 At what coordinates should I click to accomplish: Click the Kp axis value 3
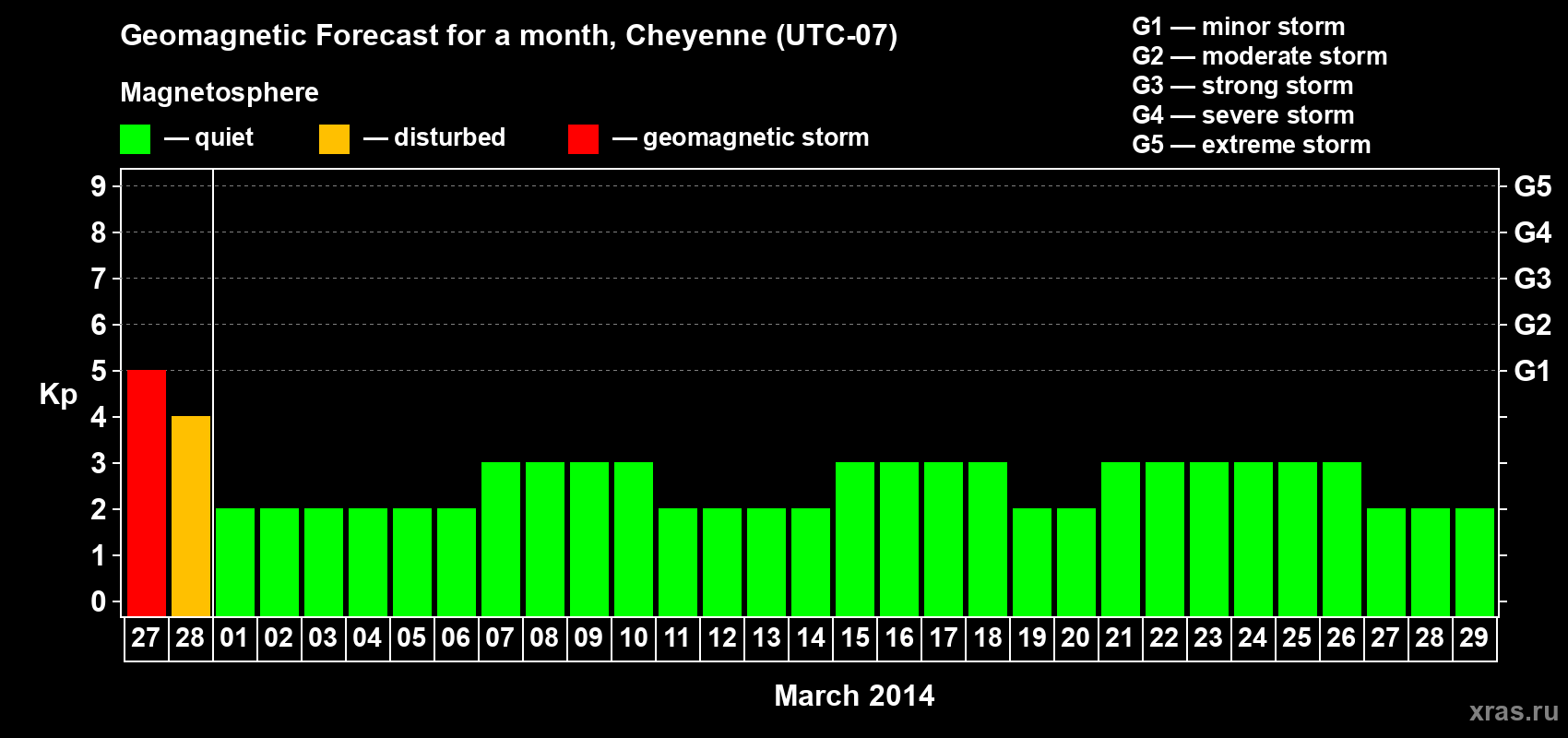tap(99, 463)
